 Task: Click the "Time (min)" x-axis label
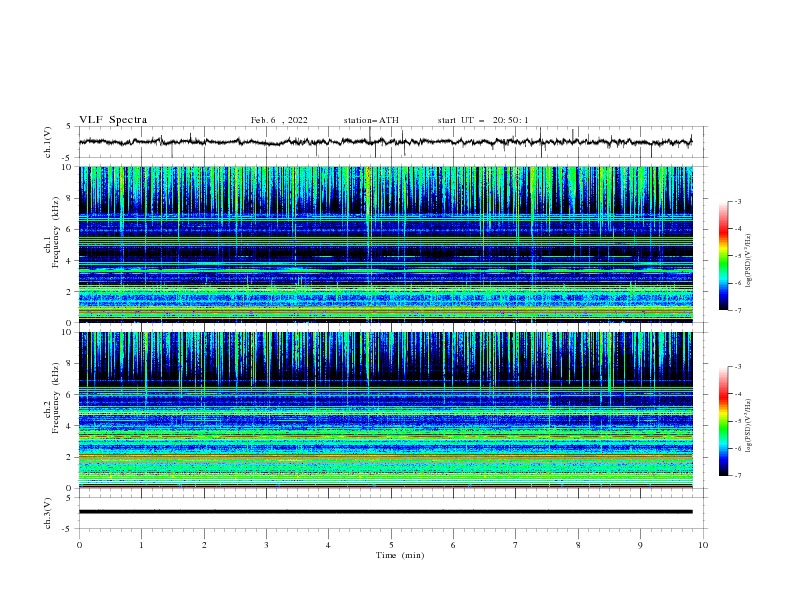(400, 555)
